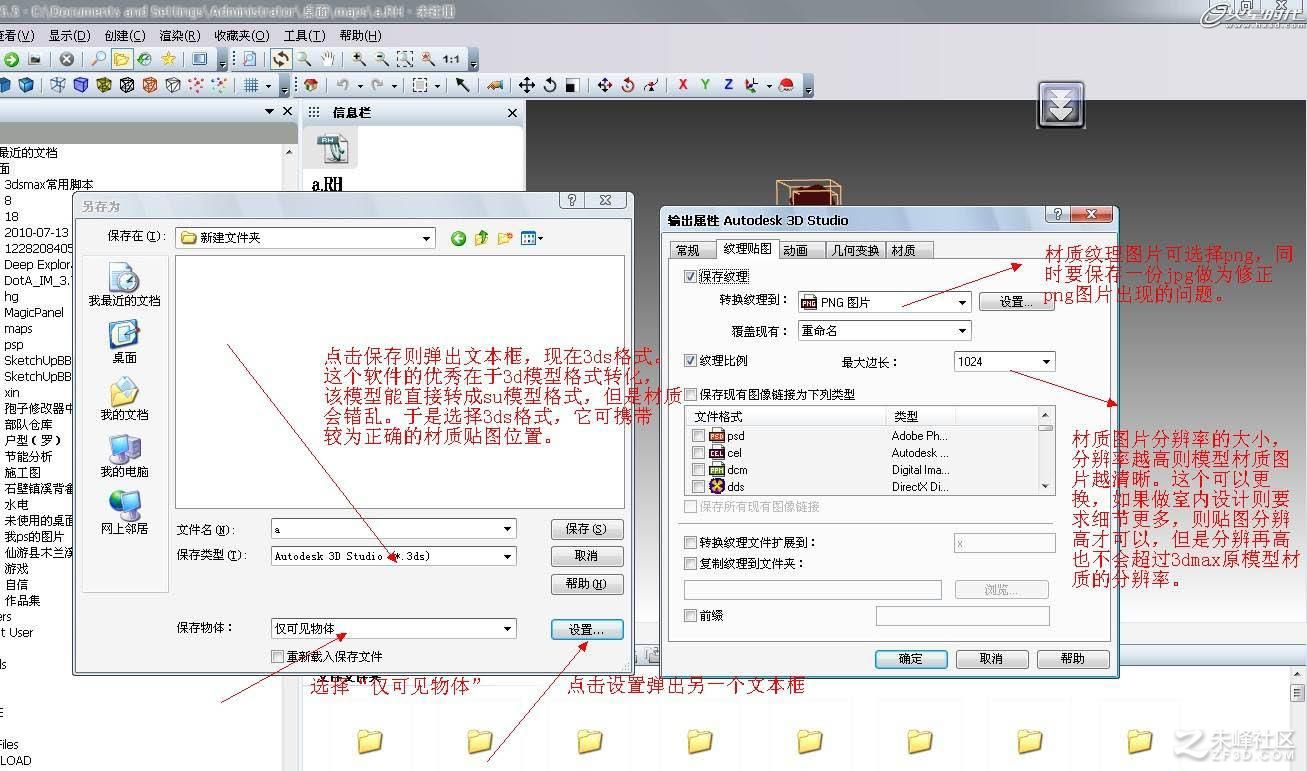
Task: Click the wireframe cube display icon
Action: [58, 86]
